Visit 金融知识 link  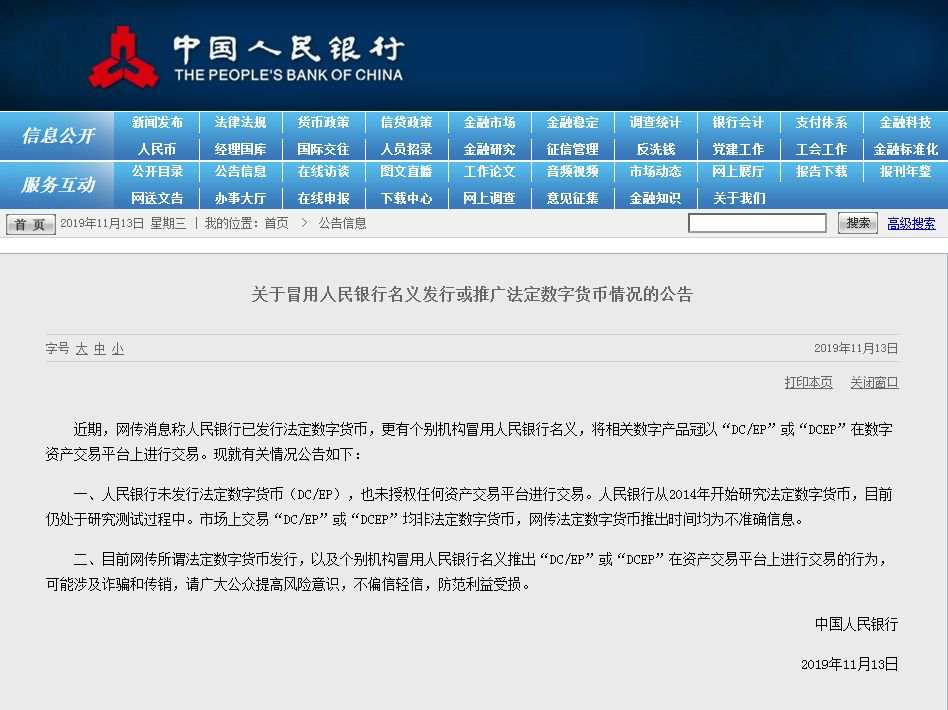655,198
